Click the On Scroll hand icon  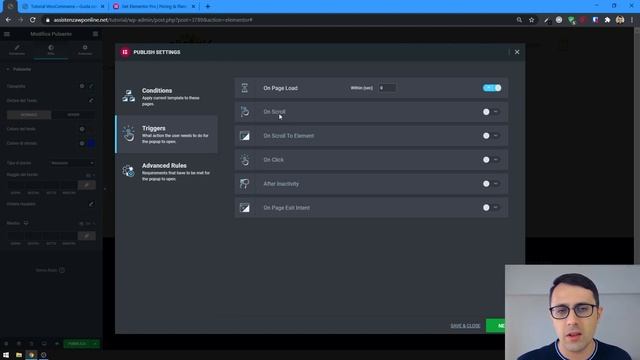[x=244, y=112]
